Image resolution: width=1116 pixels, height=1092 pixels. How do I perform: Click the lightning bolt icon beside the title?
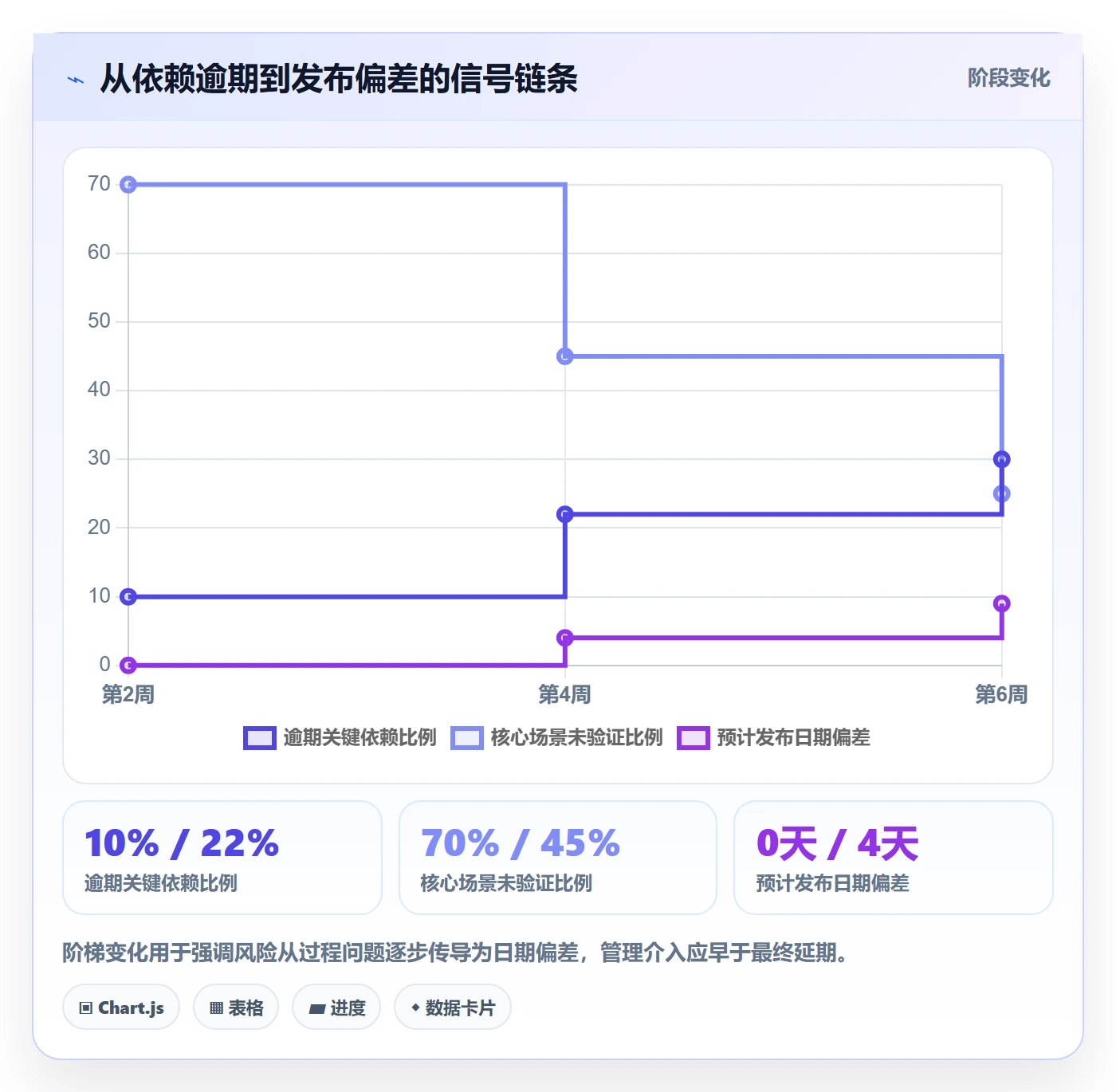click(76, 80)
